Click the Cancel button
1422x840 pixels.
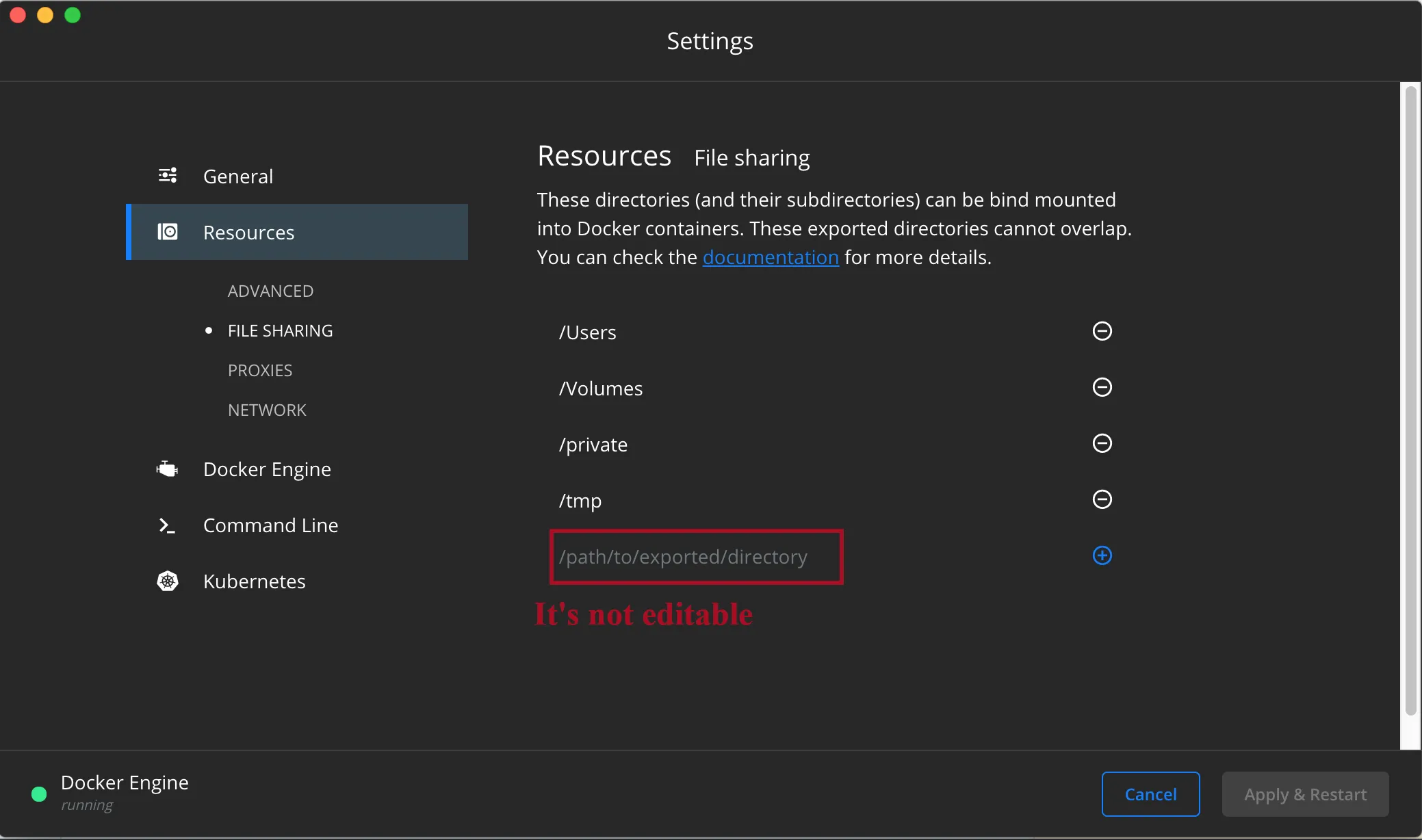click(x=1150, y=794)
